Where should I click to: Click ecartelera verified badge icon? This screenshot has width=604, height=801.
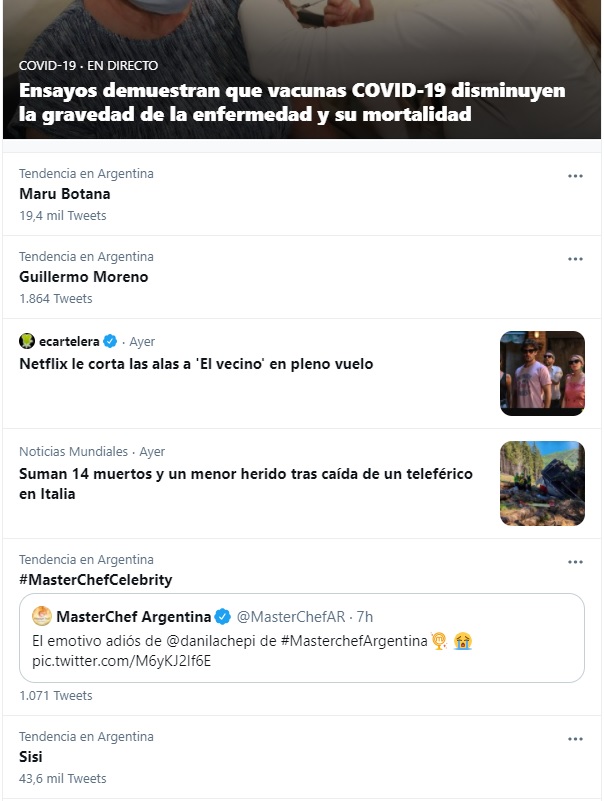click(x=111, y=342)
